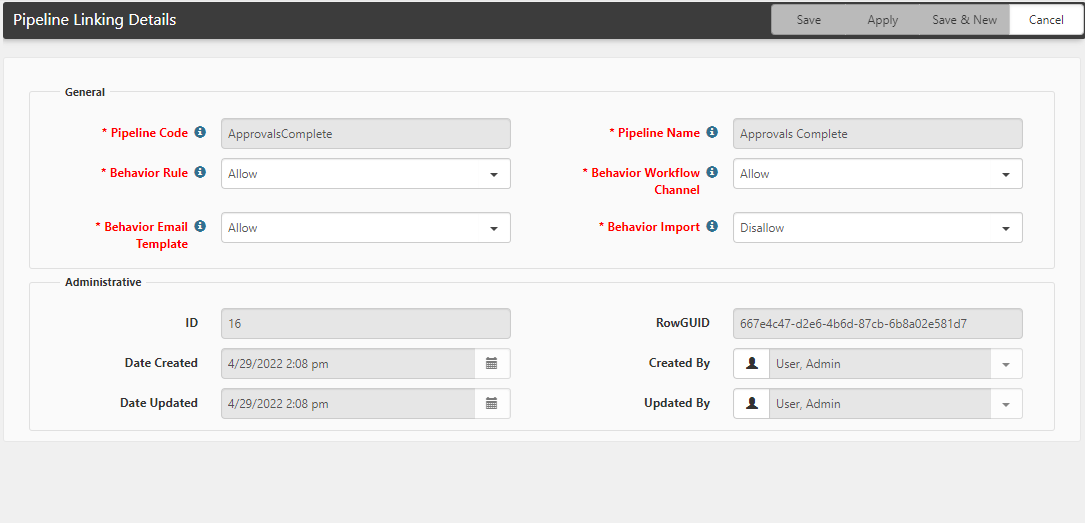The image size is (1085, 523).
Task: Click the user icon in Updated By
Action: pos(752,404)
